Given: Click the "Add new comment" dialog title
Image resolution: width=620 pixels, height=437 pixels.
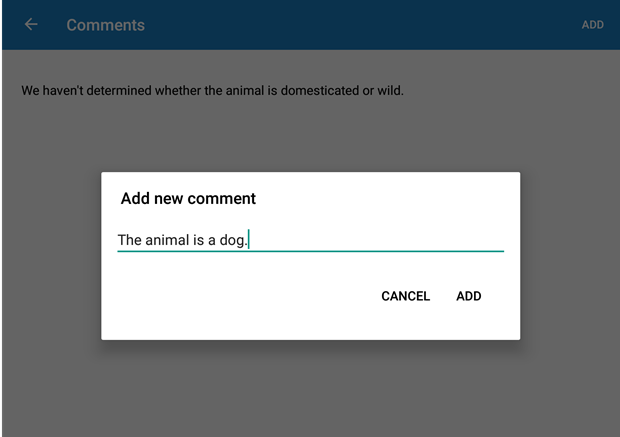Looking at the screenshot, I should point(188,198).
